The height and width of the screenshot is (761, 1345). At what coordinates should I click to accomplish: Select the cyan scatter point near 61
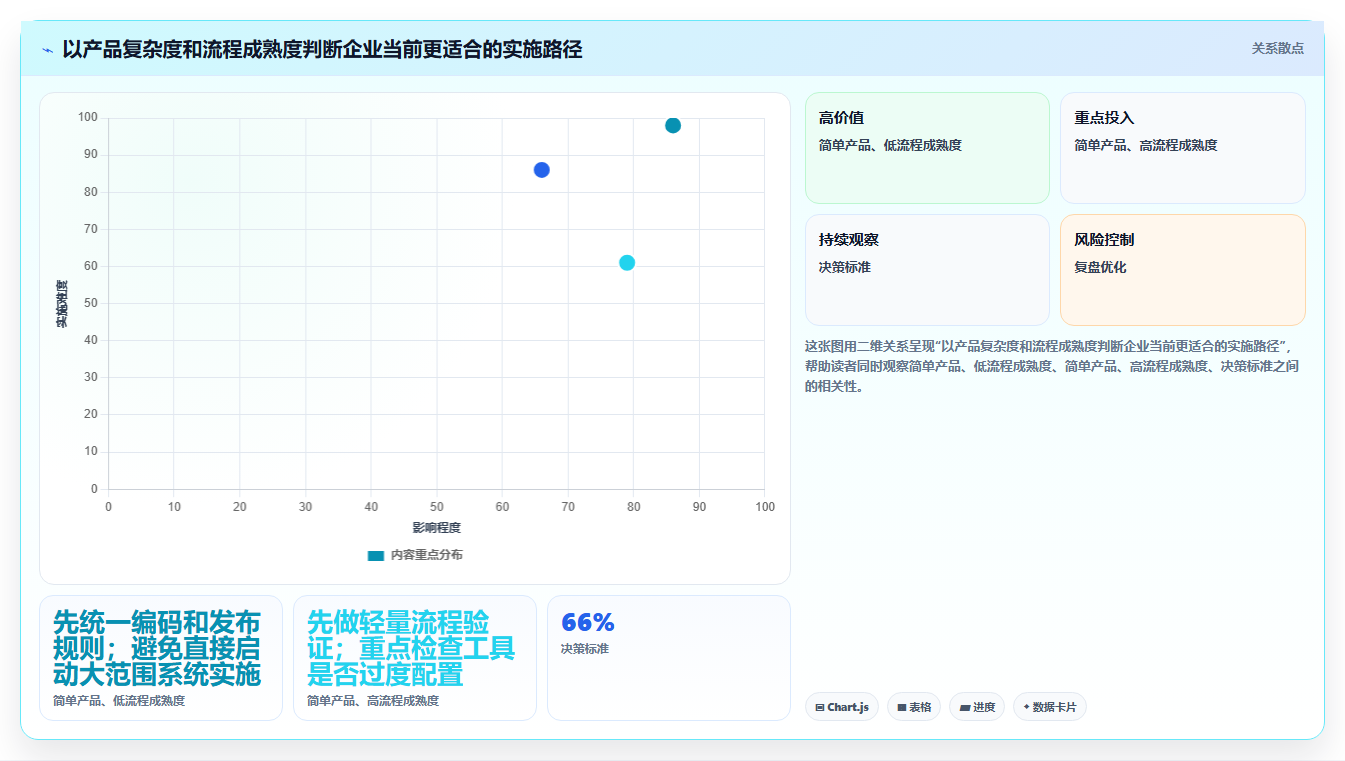(627, 263)
